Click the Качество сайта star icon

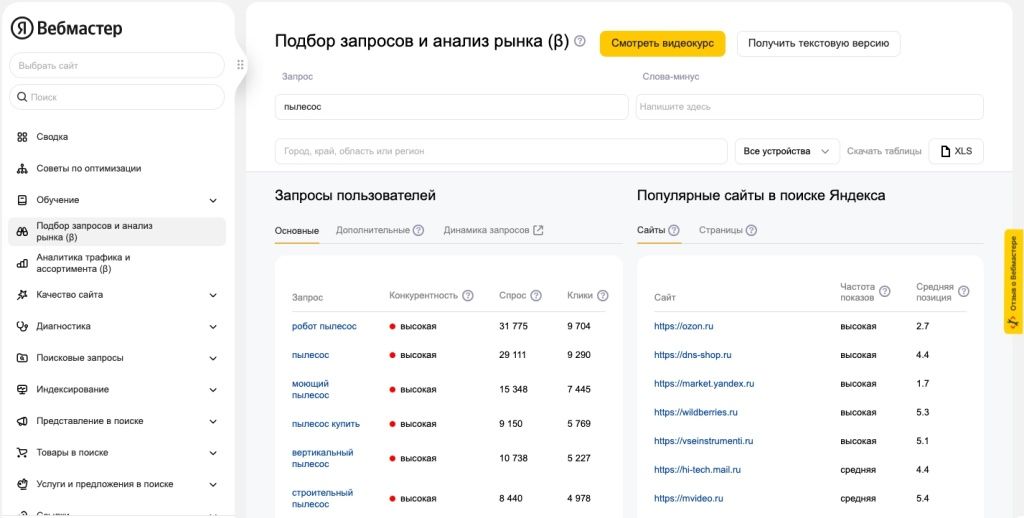tap(22, 295)
